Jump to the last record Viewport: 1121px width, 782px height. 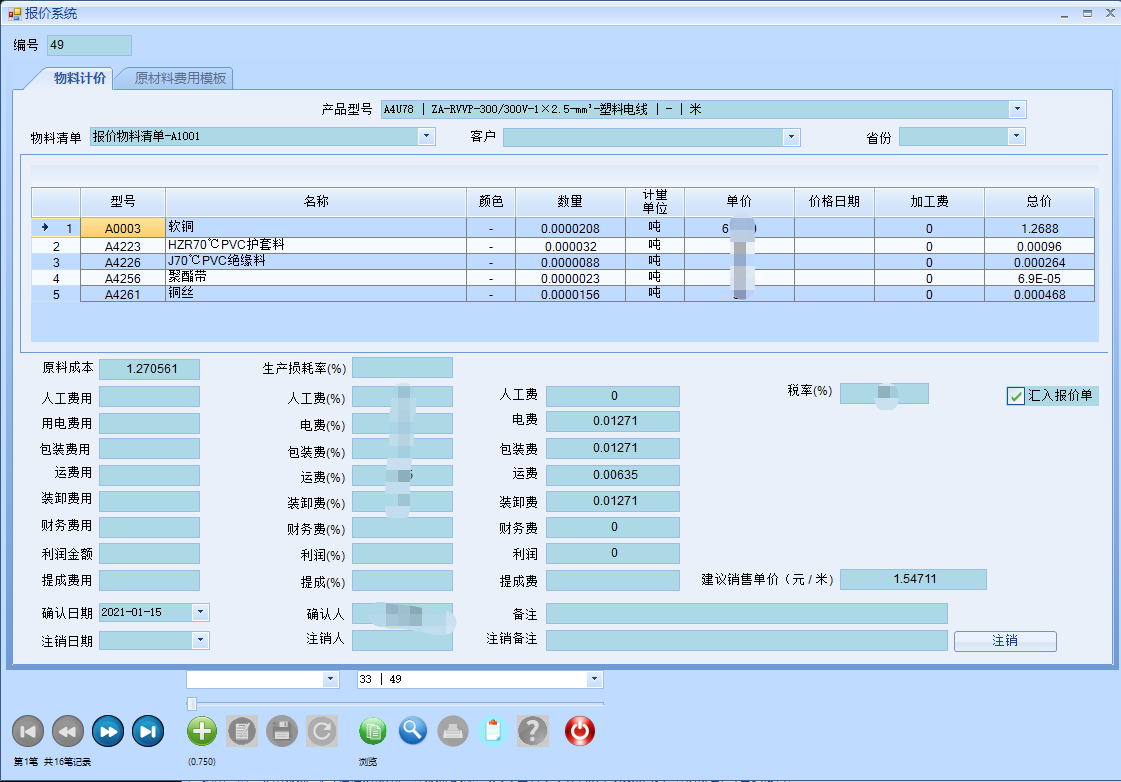(x=148, y=732)
